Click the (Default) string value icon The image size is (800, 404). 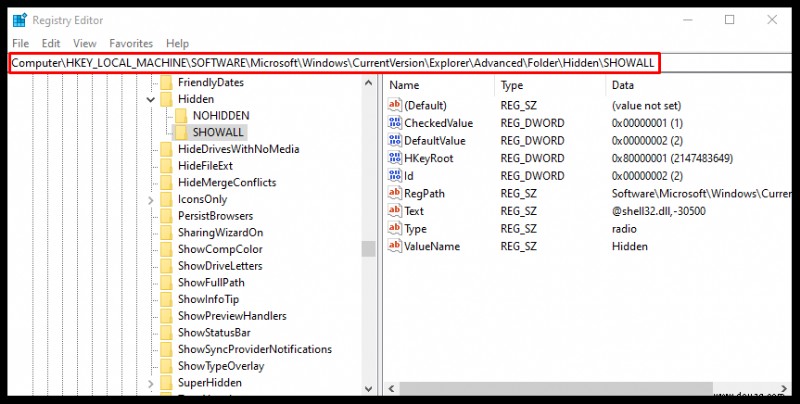tap(395, 105)
